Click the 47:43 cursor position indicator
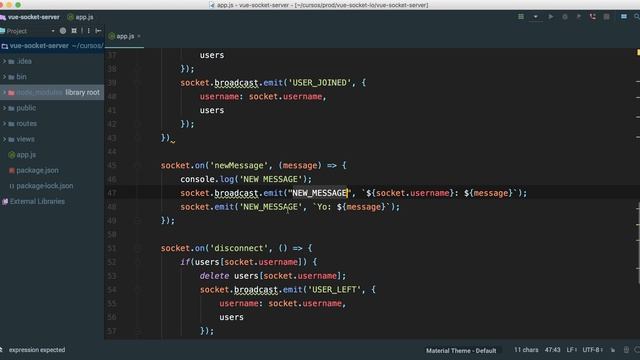640x360 pixels. (552, 350)
